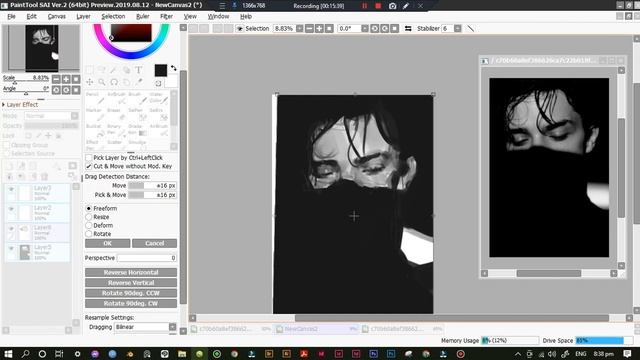Viewport: 640px width, 360px height.
Task: Rotate view clockwise in the navigator
Action: pyautogui.click(x=66, y=90)
